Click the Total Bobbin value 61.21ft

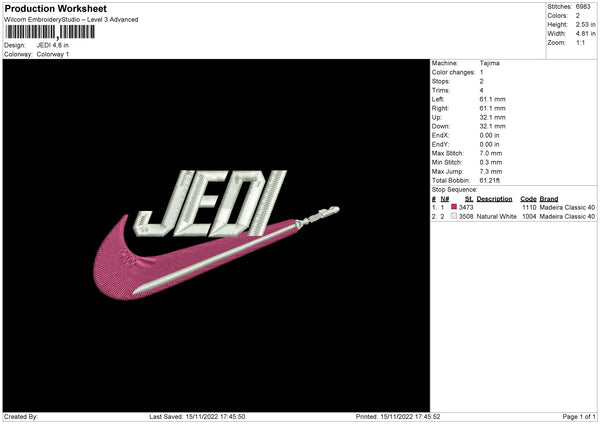point(490,180)
